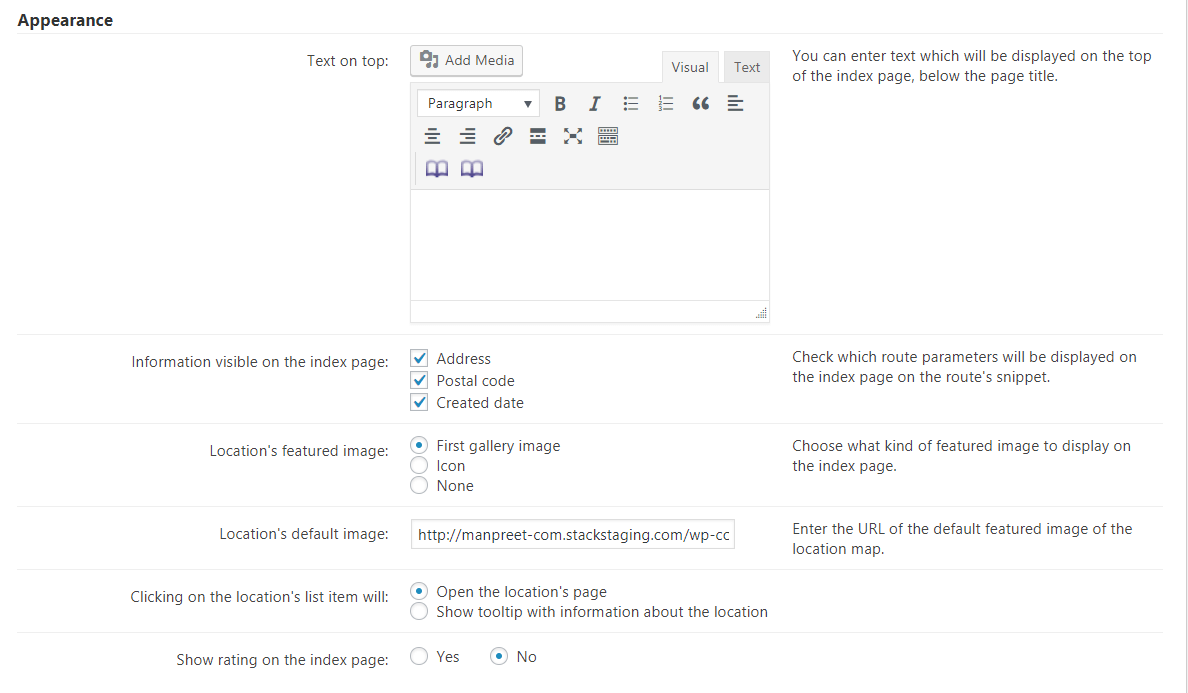Show the toolbar toggle keyboard icon
Viewport: 1188px width, 693px height.
coord(608,137)
